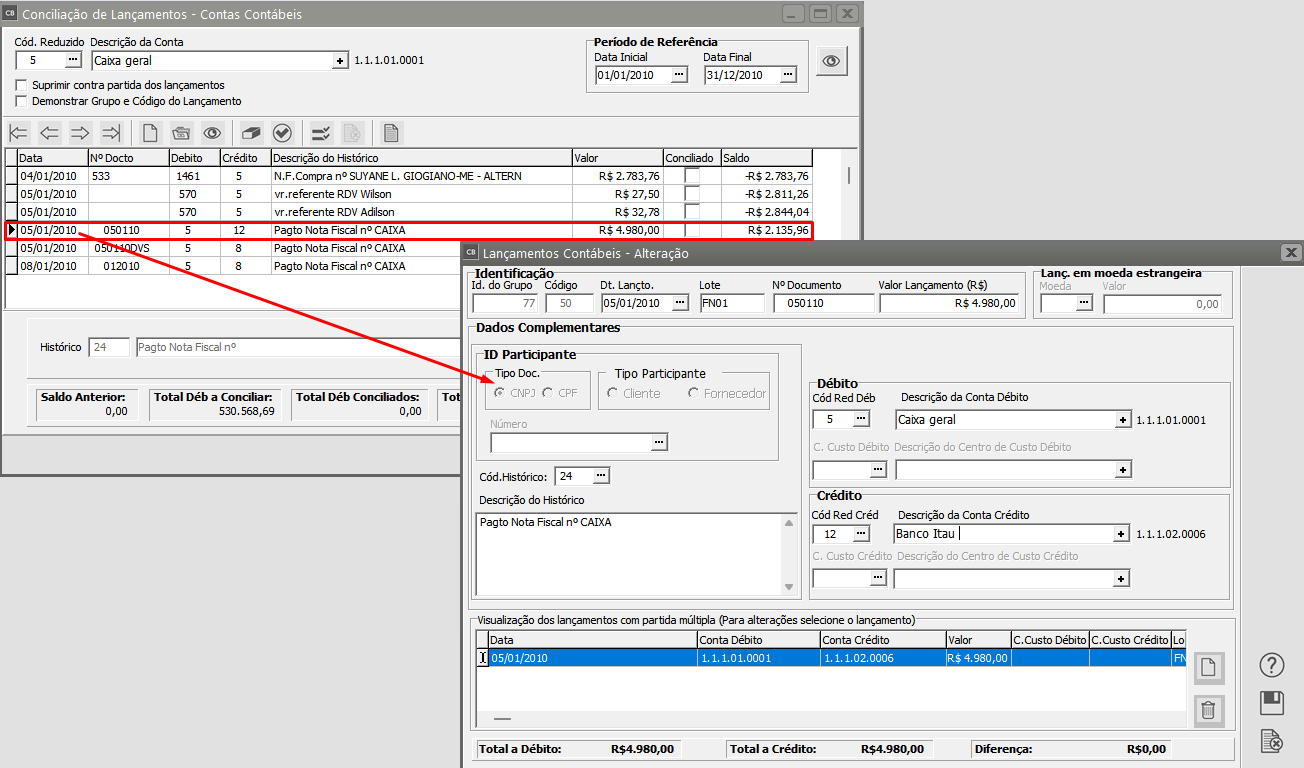
Task: Click the eraser icon in toolbar
Action: point(251,133)
